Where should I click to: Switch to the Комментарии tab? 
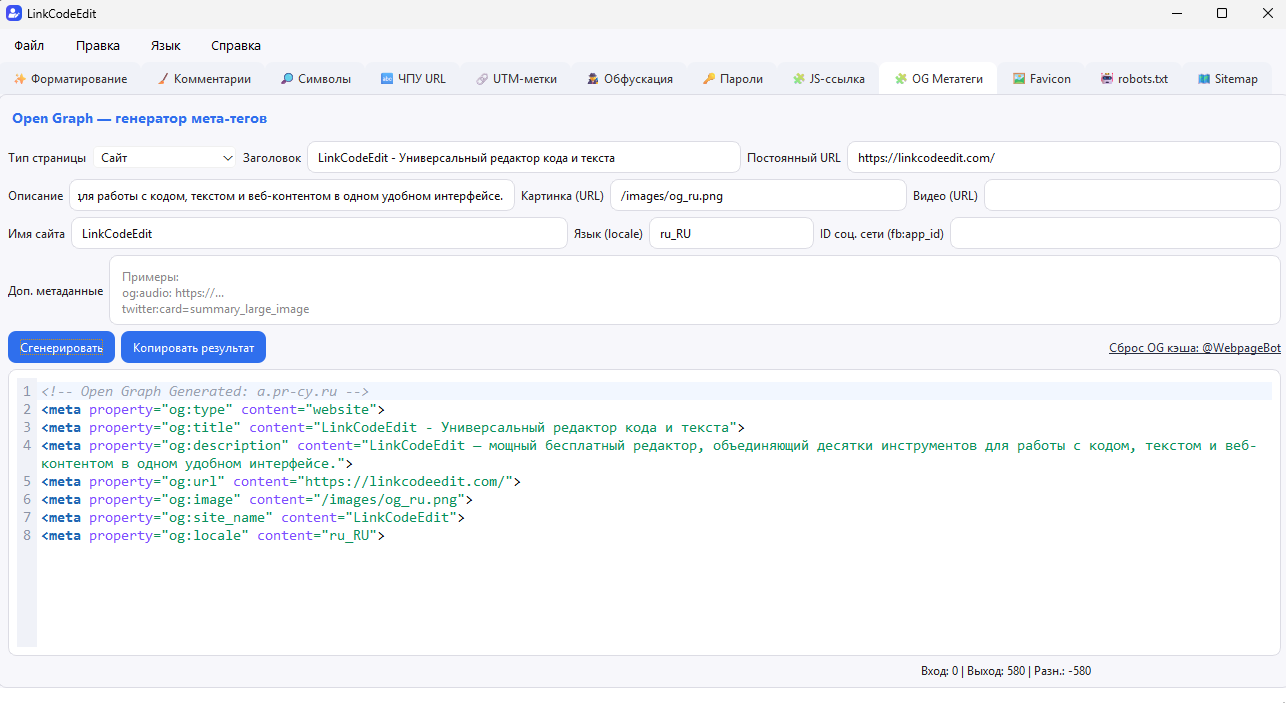click(204, 79)
